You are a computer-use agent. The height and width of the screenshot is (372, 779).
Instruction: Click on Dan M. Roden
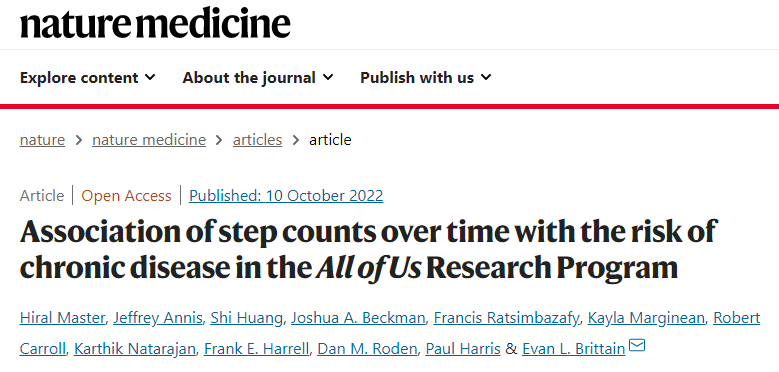(x=367, y=349)
